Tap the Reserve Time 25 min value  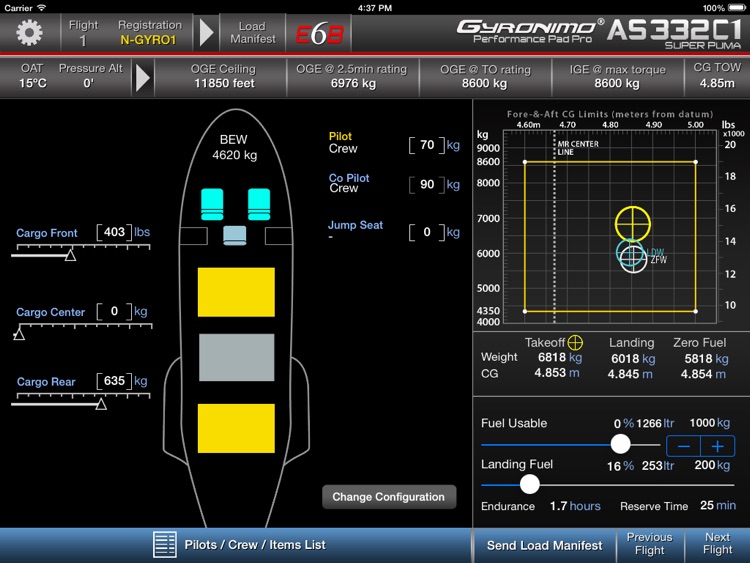point(718,506)
